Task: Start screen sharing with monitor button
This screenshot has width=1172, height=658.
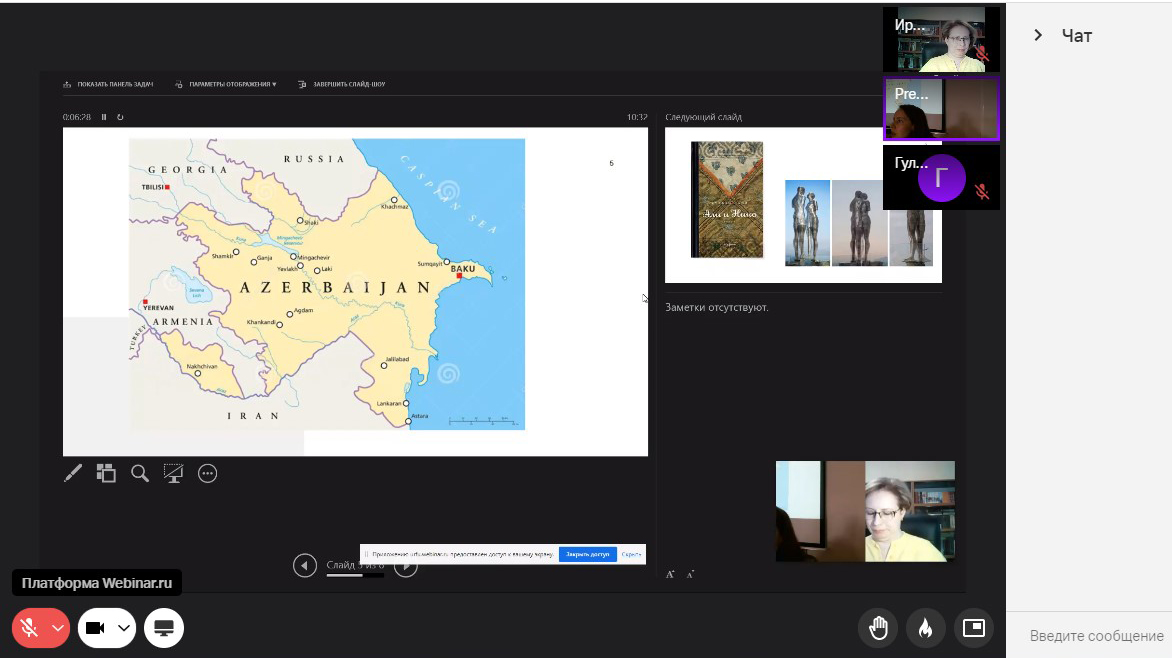Action: [164, 628]
